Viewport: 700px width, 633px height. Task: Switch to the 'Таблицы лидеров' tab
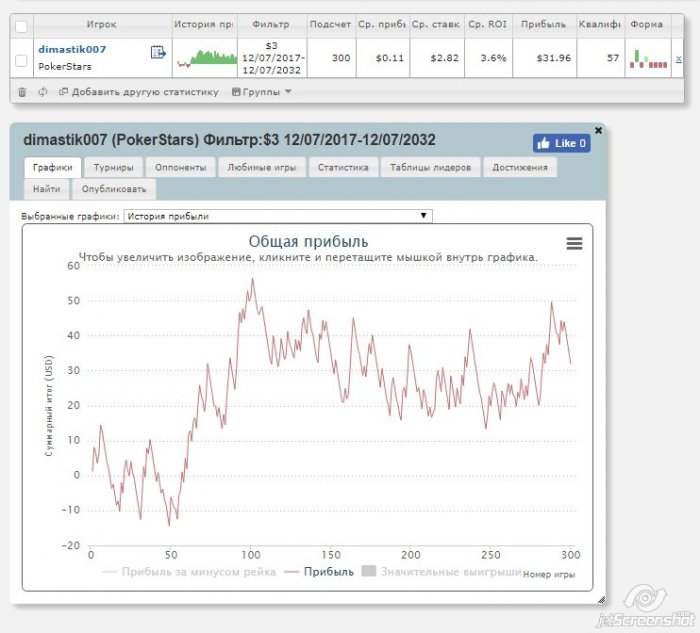click(430, 167)
